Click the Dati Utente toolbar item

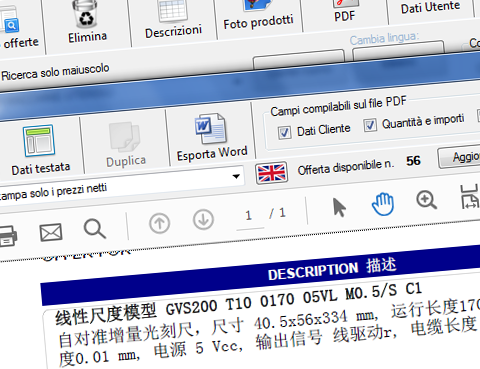tap(430, 7)
